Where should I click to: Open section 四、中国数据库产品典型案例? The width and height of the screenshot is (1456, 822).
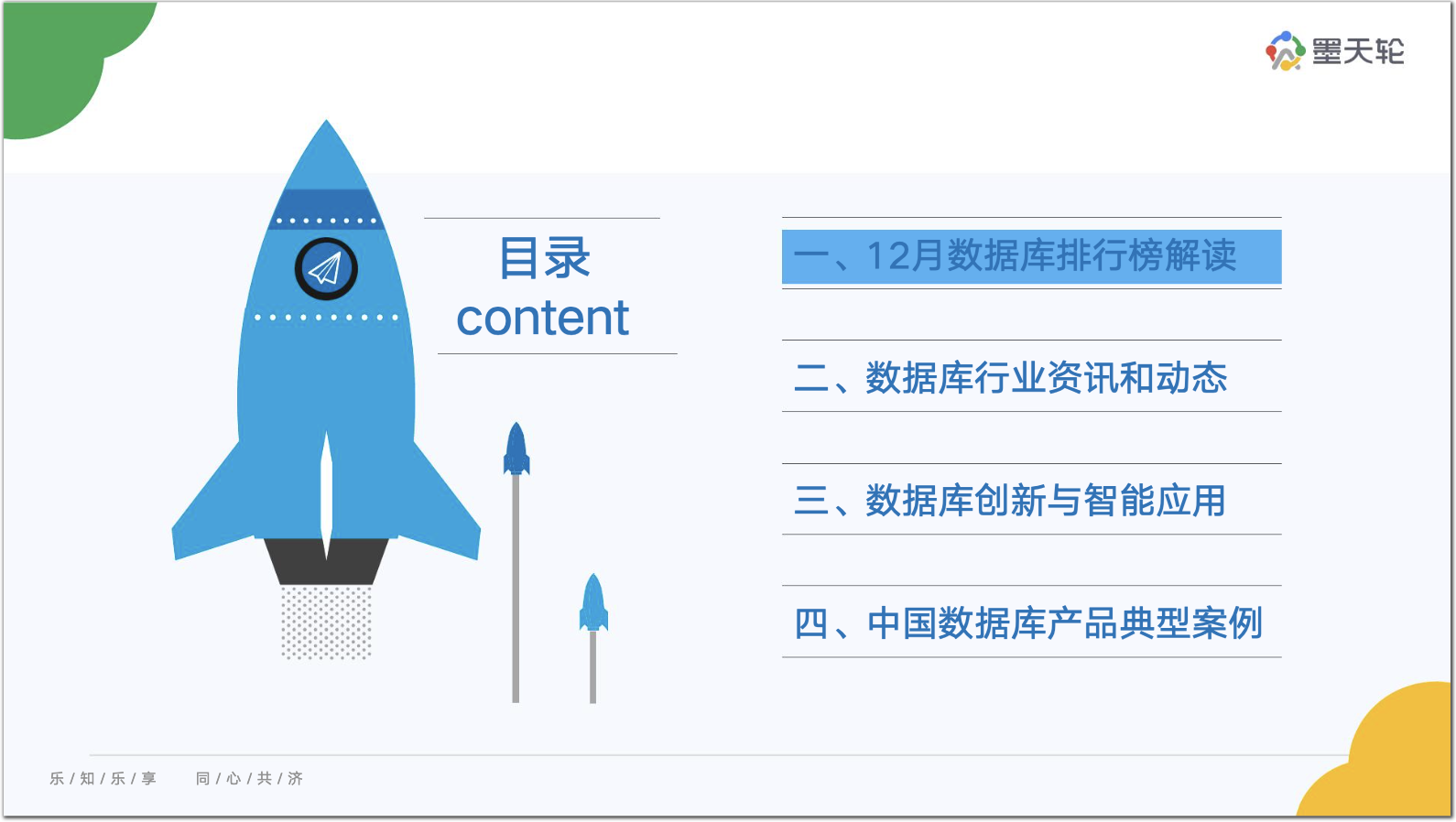pyautogui.click(x=1027, y=622)
